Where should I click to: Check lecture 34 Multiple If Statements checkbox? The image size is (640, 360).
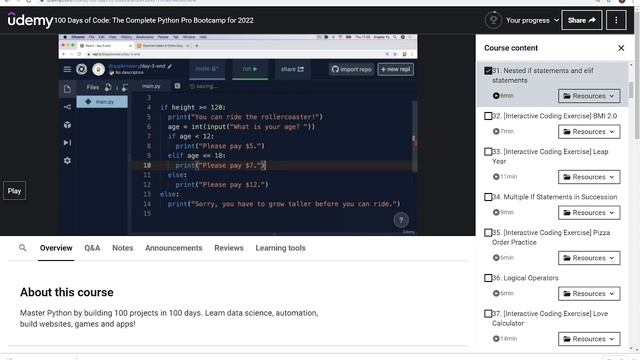488,197
